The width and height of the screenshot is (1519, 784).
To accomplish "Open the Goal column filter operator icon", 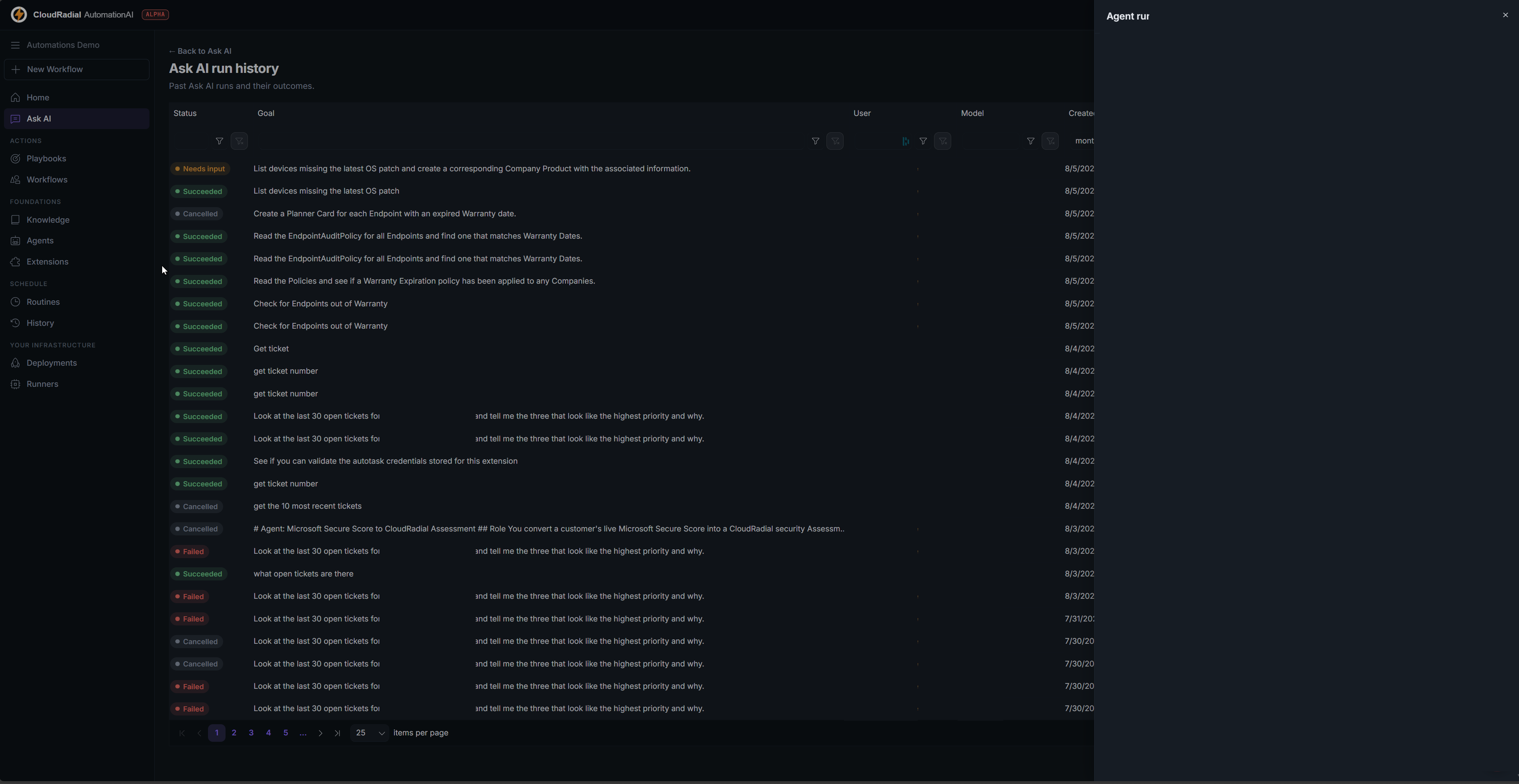I will [x=815, y=141].
